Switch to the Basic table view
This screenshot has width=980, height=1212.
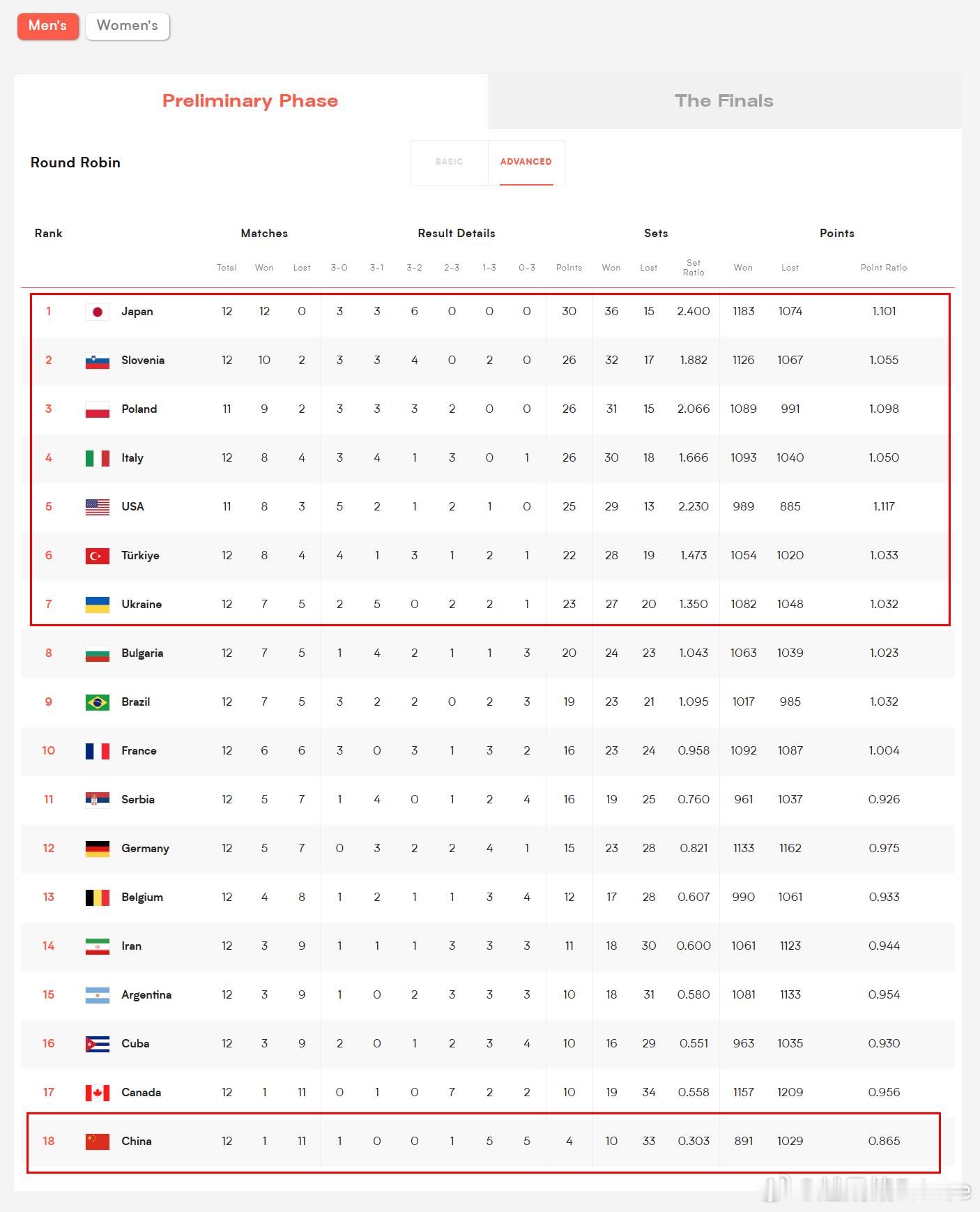pos(450,162)
